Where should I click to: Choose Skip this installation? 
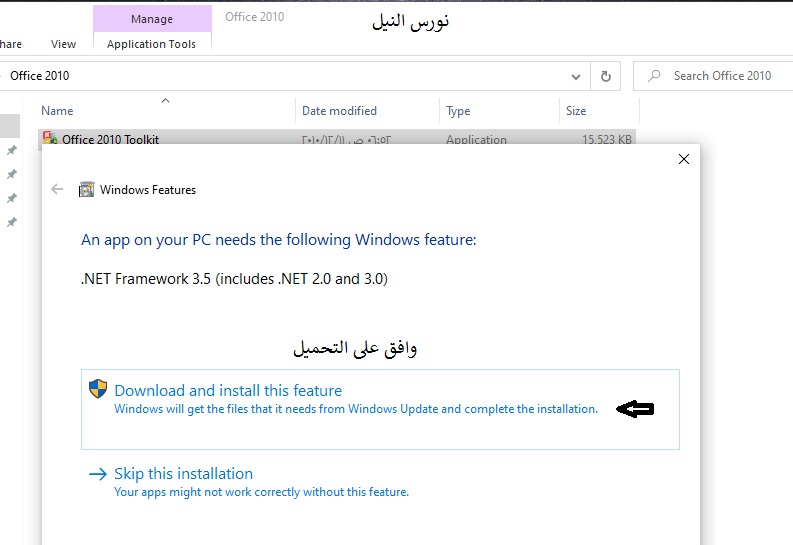coord(183,474)
